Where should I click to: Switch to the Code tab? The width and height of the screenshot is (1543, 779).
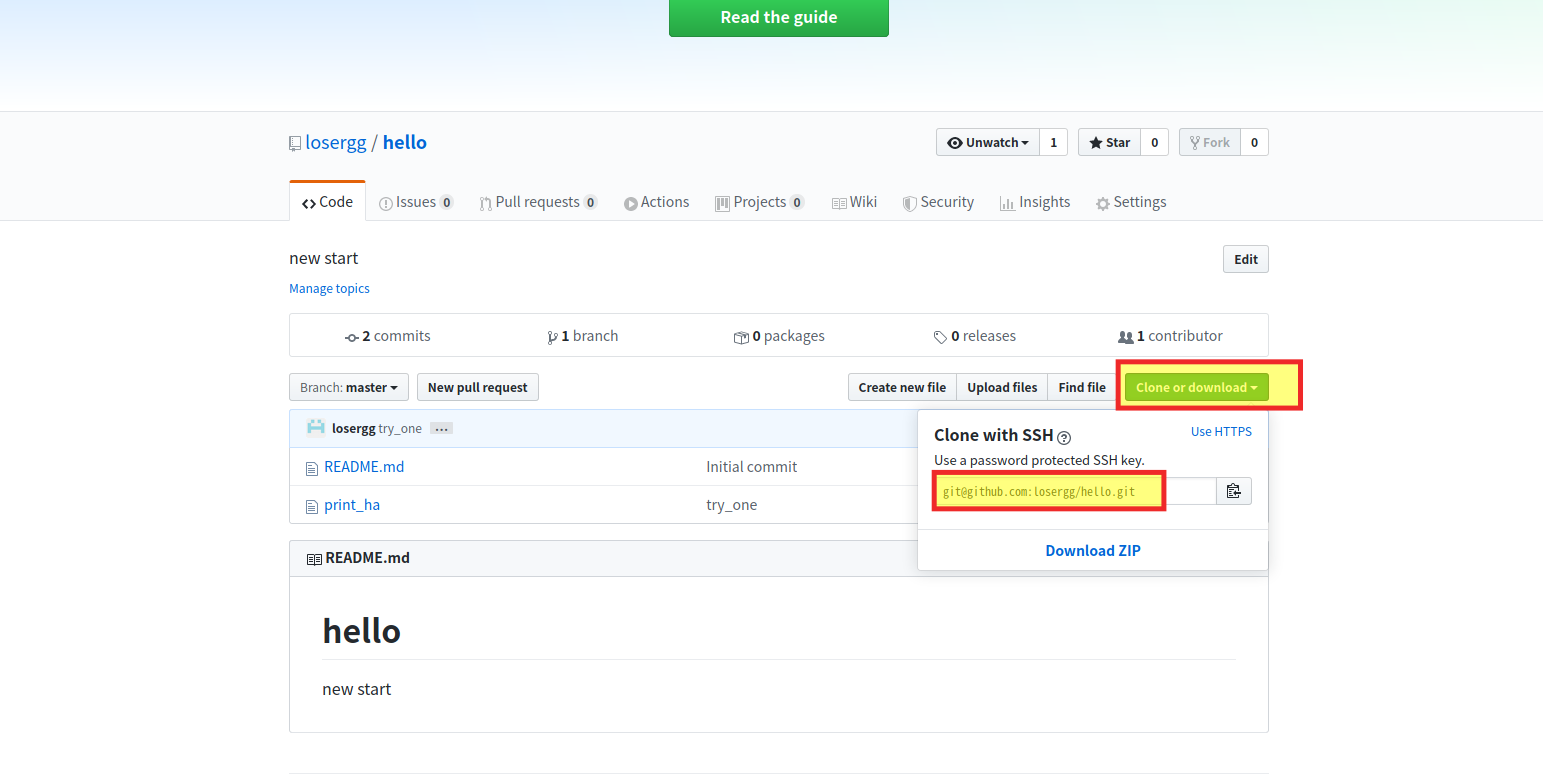(x=327, y=202)
